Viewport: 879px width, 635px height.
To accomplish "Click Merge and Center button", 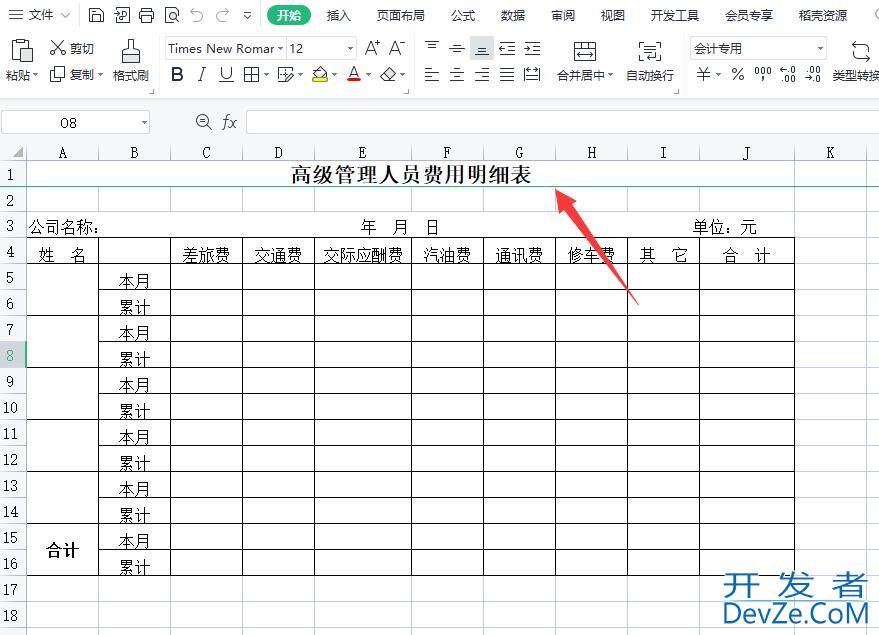I will point(585,61).
